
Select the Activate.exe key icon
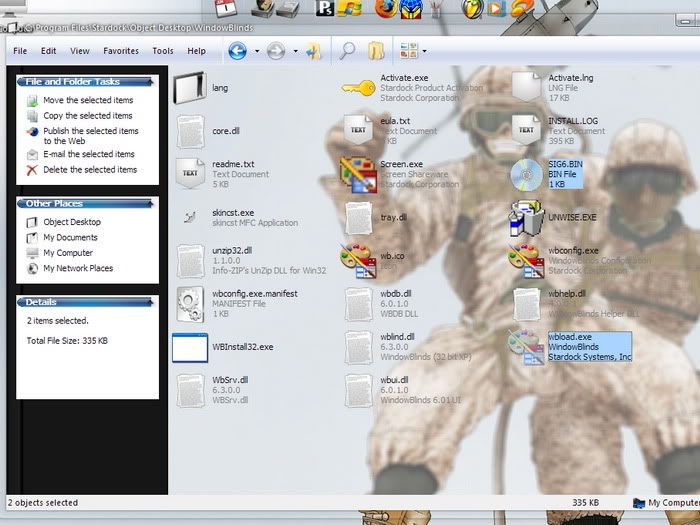click(358, 88)
